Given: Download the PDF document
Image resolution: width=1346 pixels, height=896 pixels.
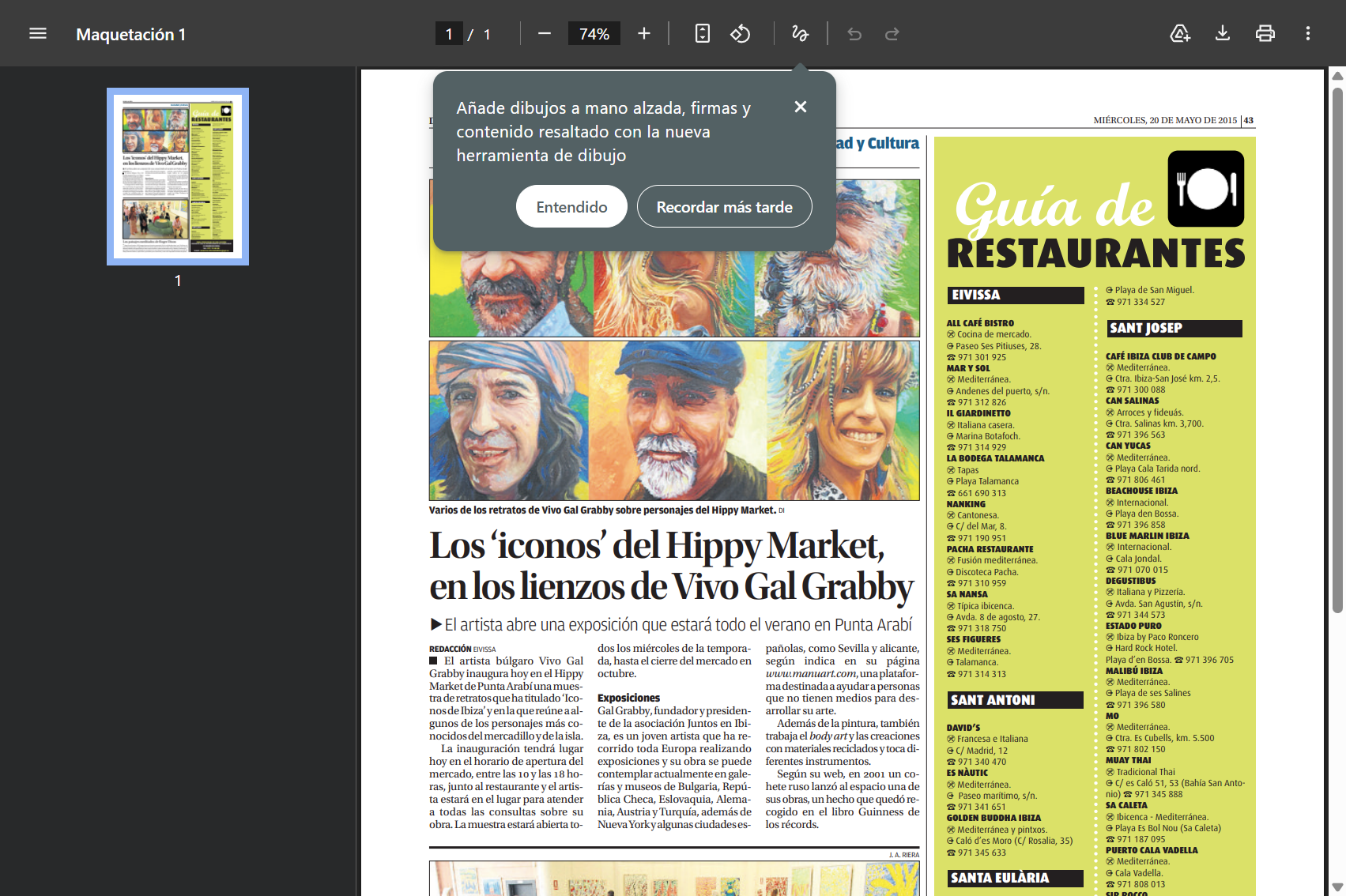Looking at the screenshot, I should tap(1222, 33).
